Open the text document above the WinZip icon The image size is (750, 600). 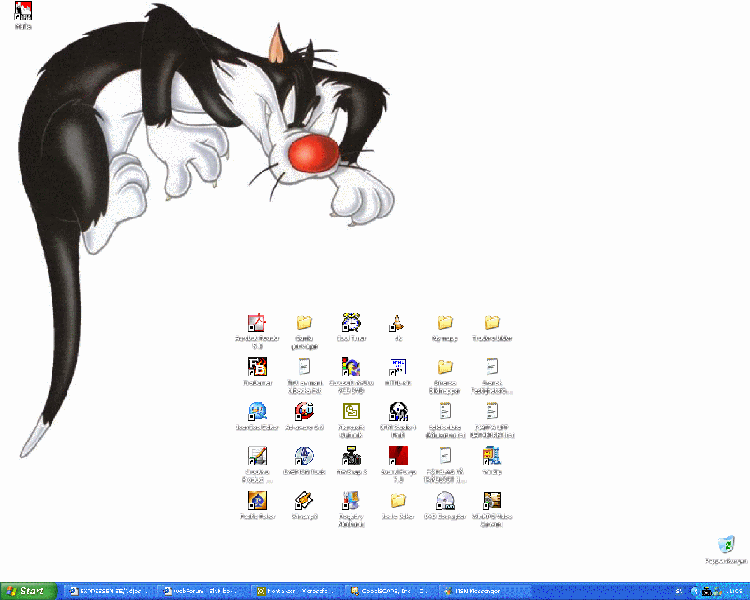(x=492, y=411)
